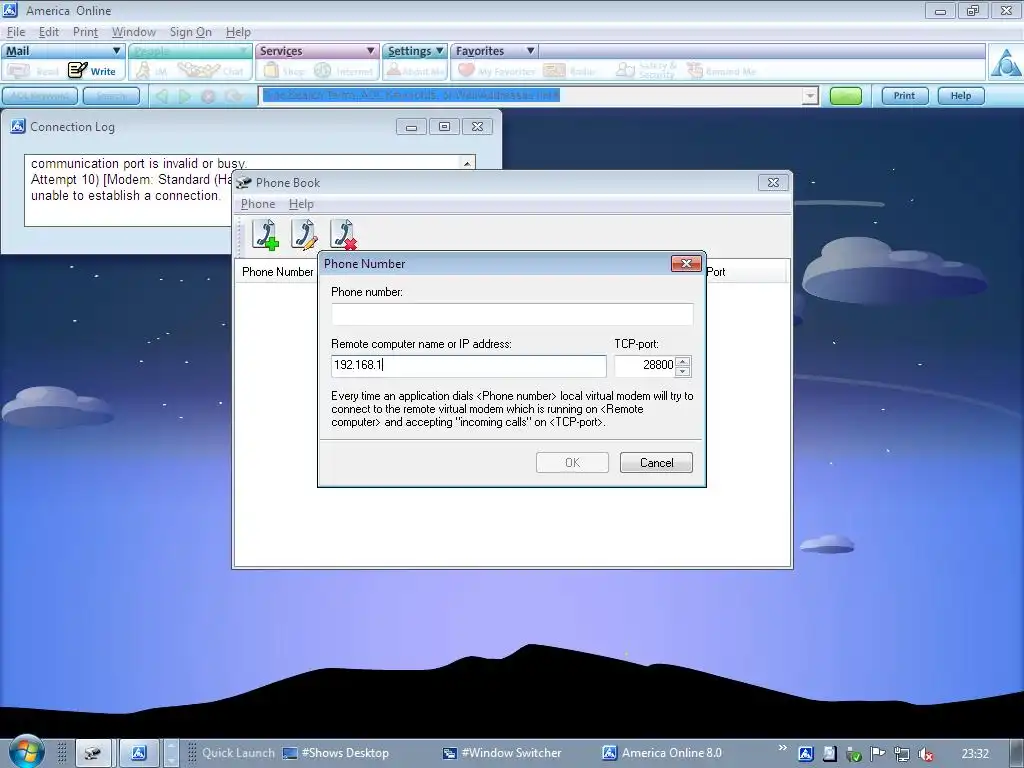Click the network tray icon
Viewport: 1024px width, 768px height.
click(x=902, y=754)
